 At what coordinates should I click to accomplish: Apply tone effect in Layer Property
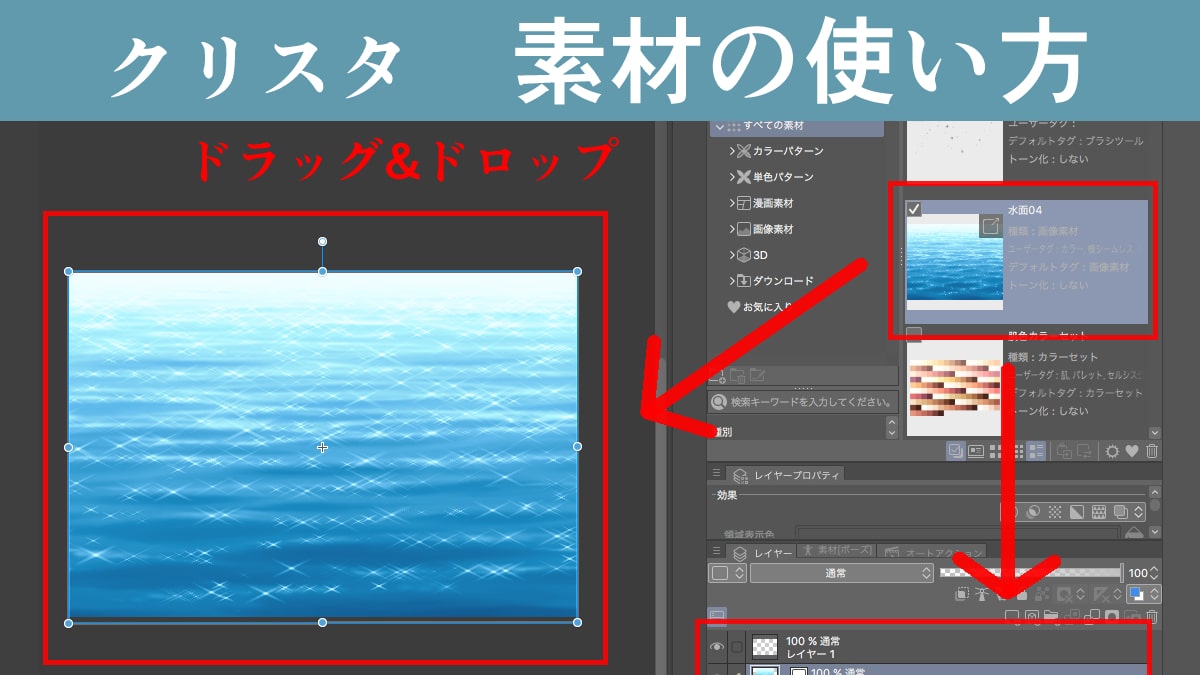point(1054,511)
